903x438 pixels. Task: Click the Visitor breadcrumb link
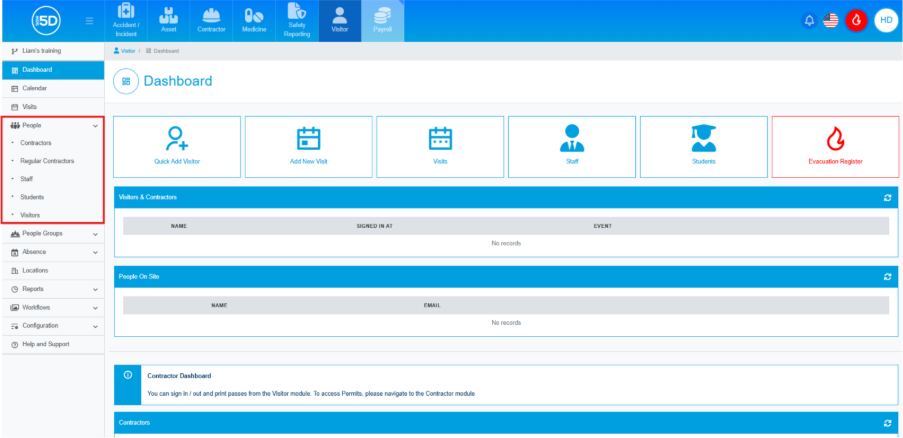click(x=127, y=50)
